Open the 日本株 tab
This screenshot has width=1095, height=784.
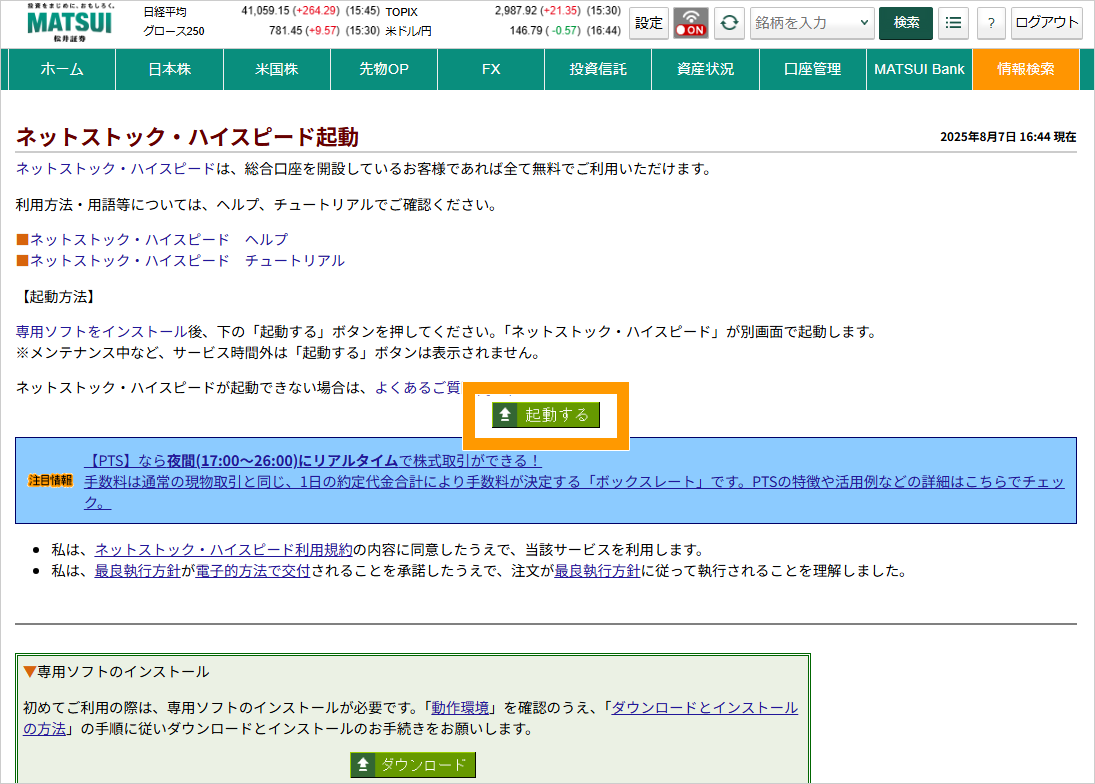pyautogui.click(x=170, y=69)
